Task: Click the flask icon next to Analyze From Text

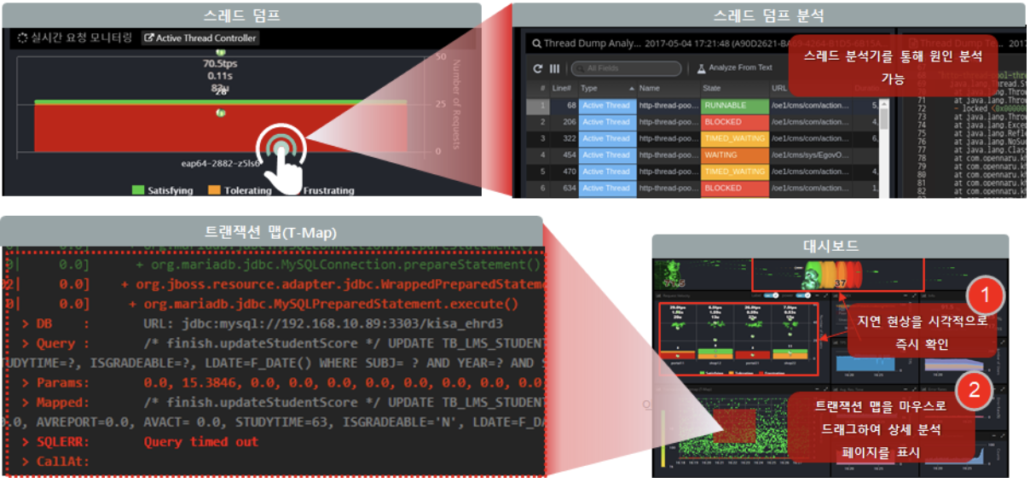Action: click(x=702, y=68)
